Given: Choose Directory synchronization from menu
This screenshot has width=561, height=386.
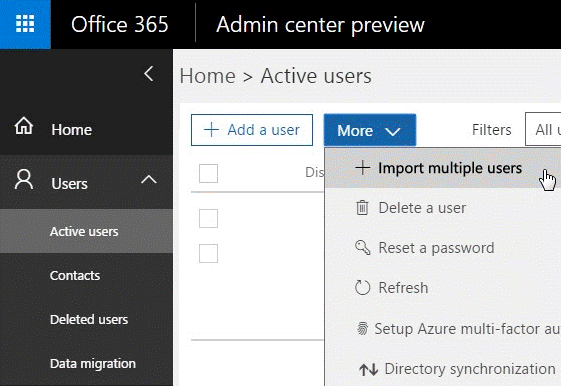Looking at the screenshot, I should point(443,369).
